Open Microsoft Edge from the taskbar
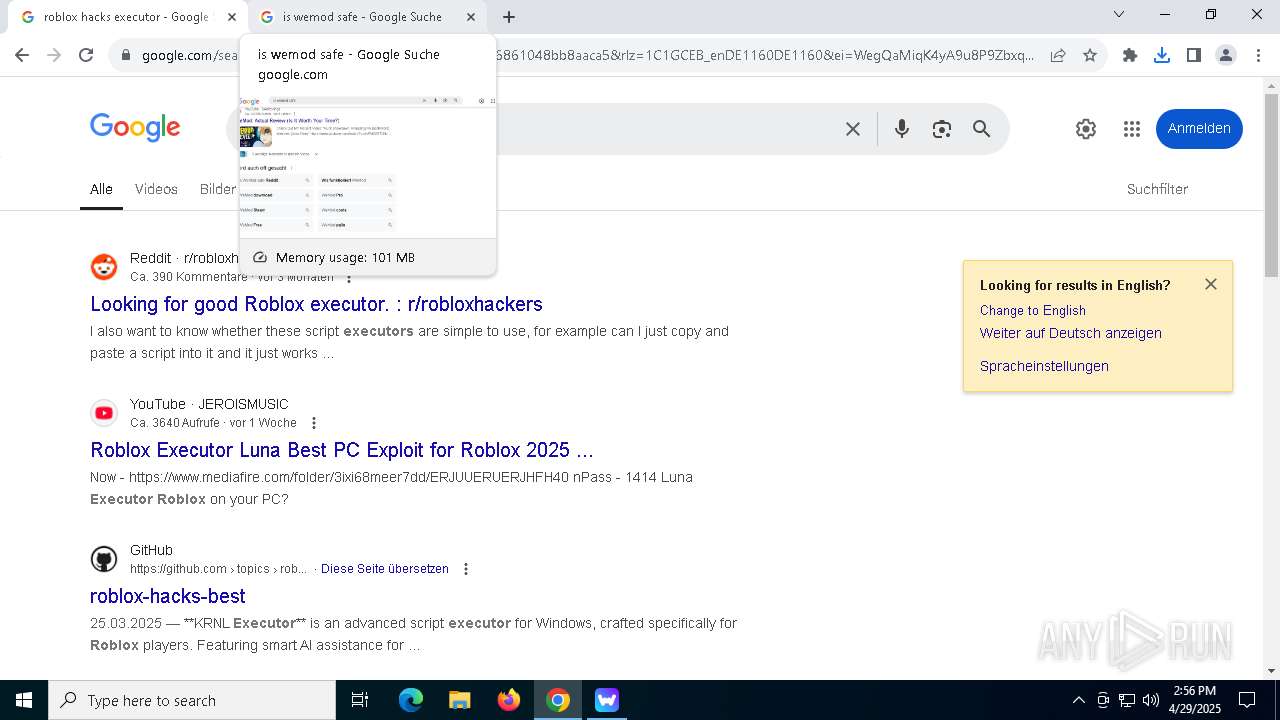Viewport: 1280px width, 720px height. [x=411, y=700]
